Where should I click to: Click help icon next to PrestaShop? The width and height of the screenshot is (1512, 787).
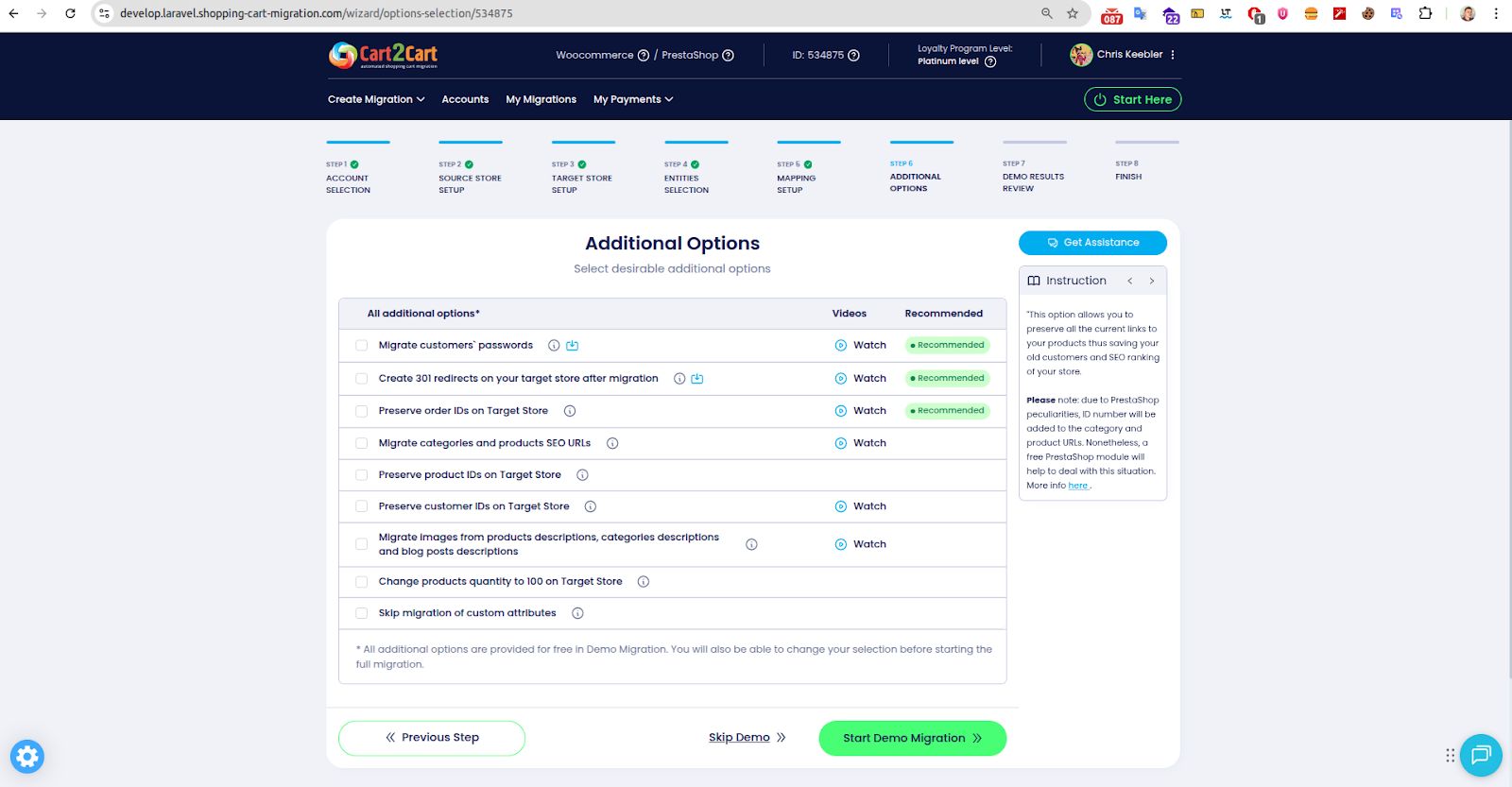(728, 55)
